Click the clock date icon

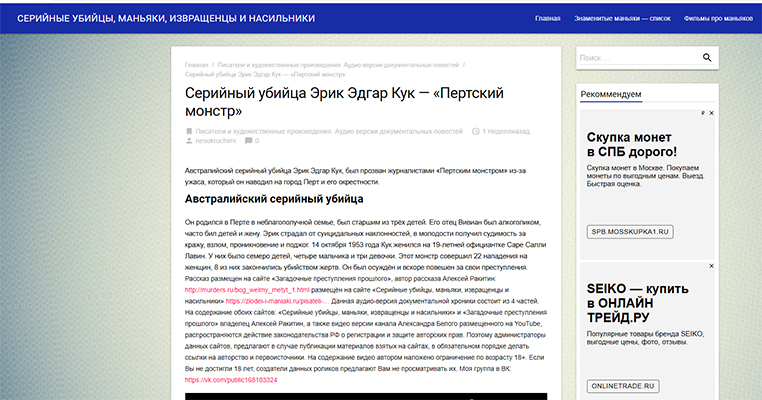tap(475, 131)
